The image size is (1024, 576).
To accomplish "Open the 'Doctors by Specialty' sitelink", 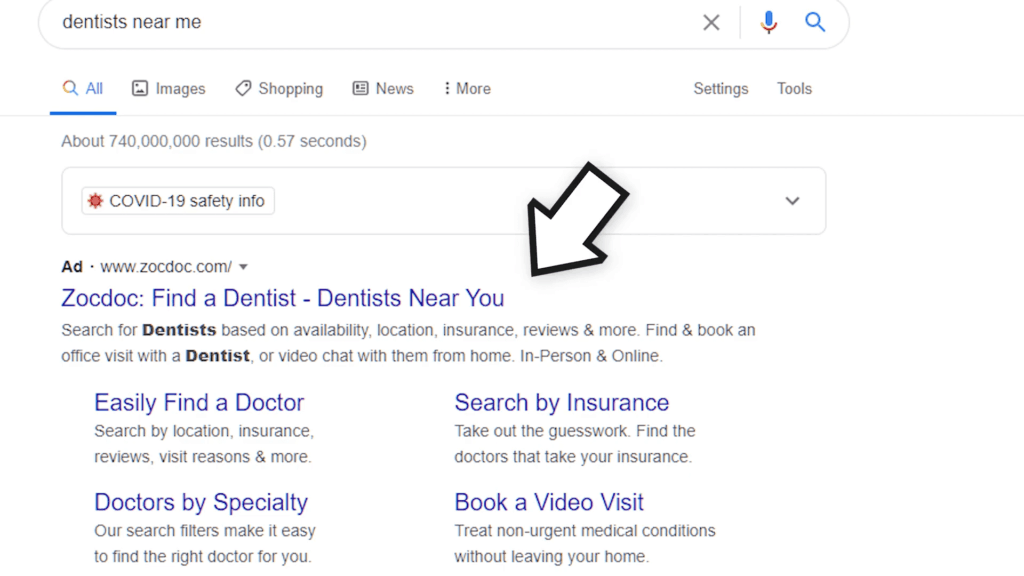I will click(201, 502).
